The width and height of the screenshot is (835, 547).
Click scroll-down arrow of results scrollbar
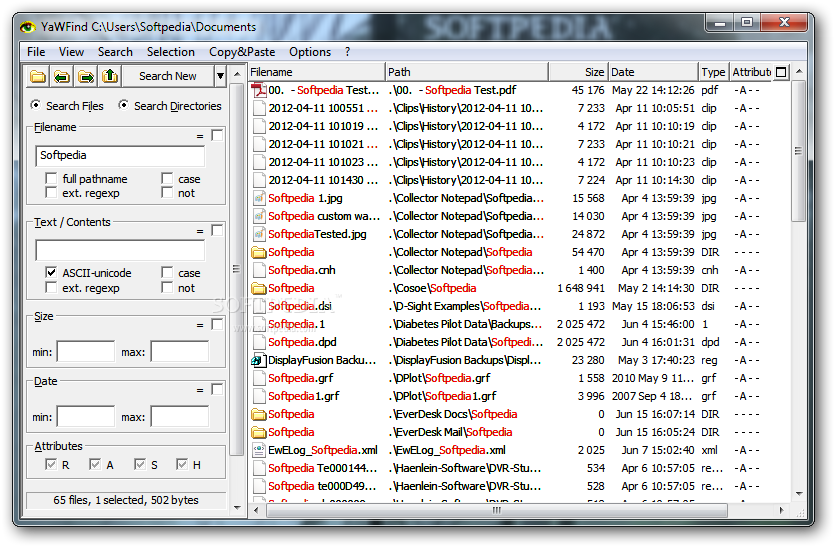[x=798, y=494]
